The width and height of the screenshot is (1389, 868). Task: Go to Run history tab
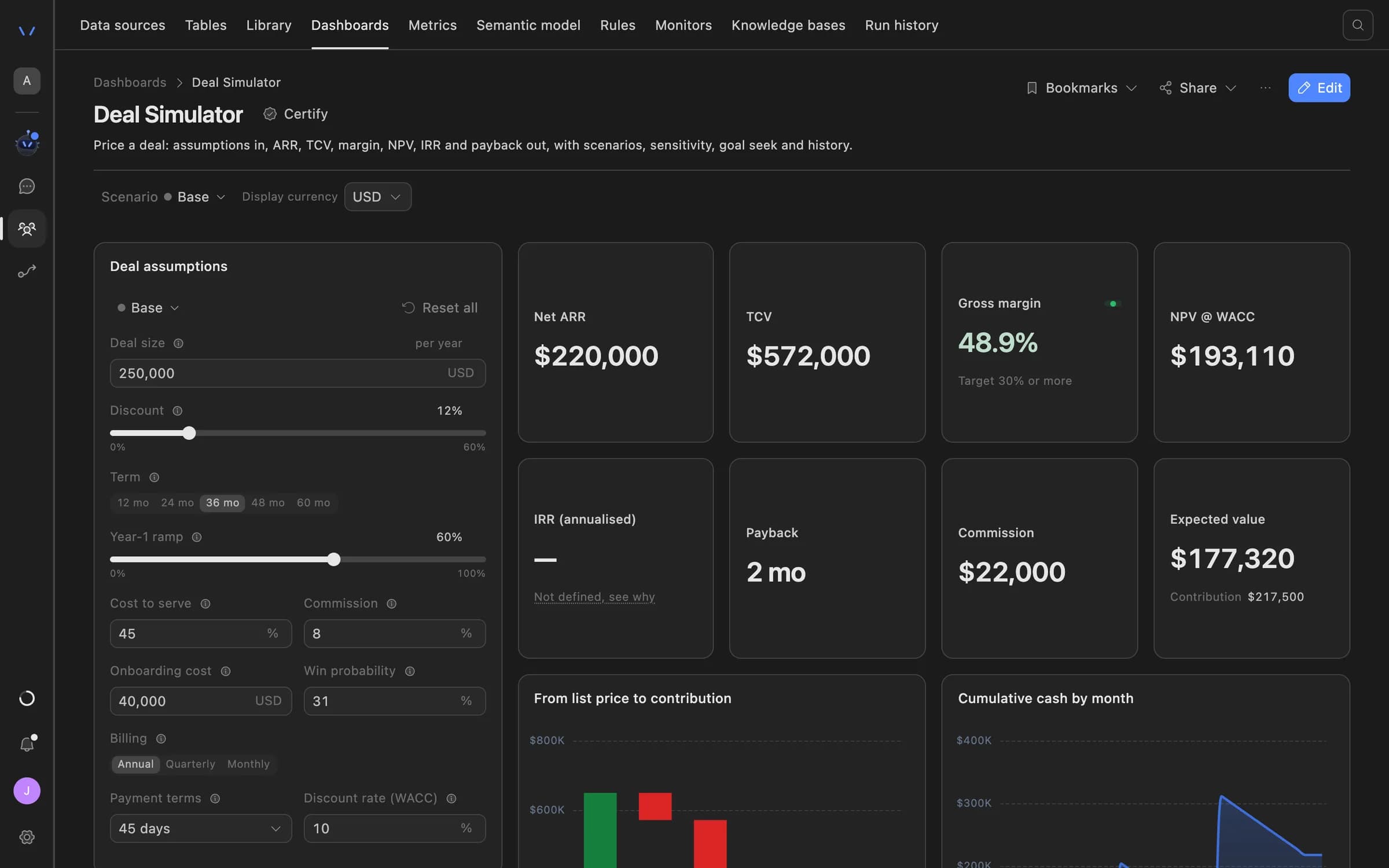[901, 25]
